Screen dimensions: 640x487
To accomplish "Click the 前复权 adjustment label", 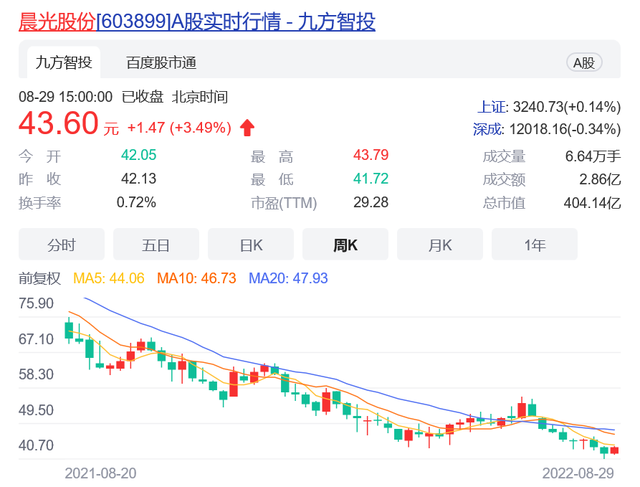I will tap(41, 278).
